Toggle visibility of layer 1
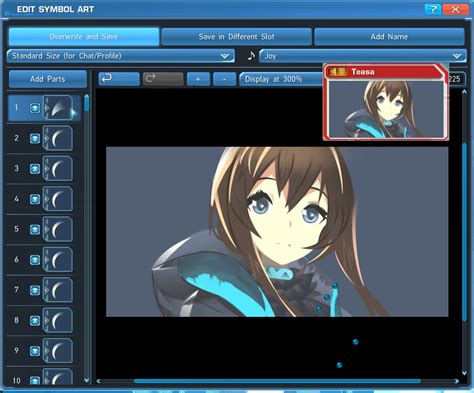 tap(35, 108)
